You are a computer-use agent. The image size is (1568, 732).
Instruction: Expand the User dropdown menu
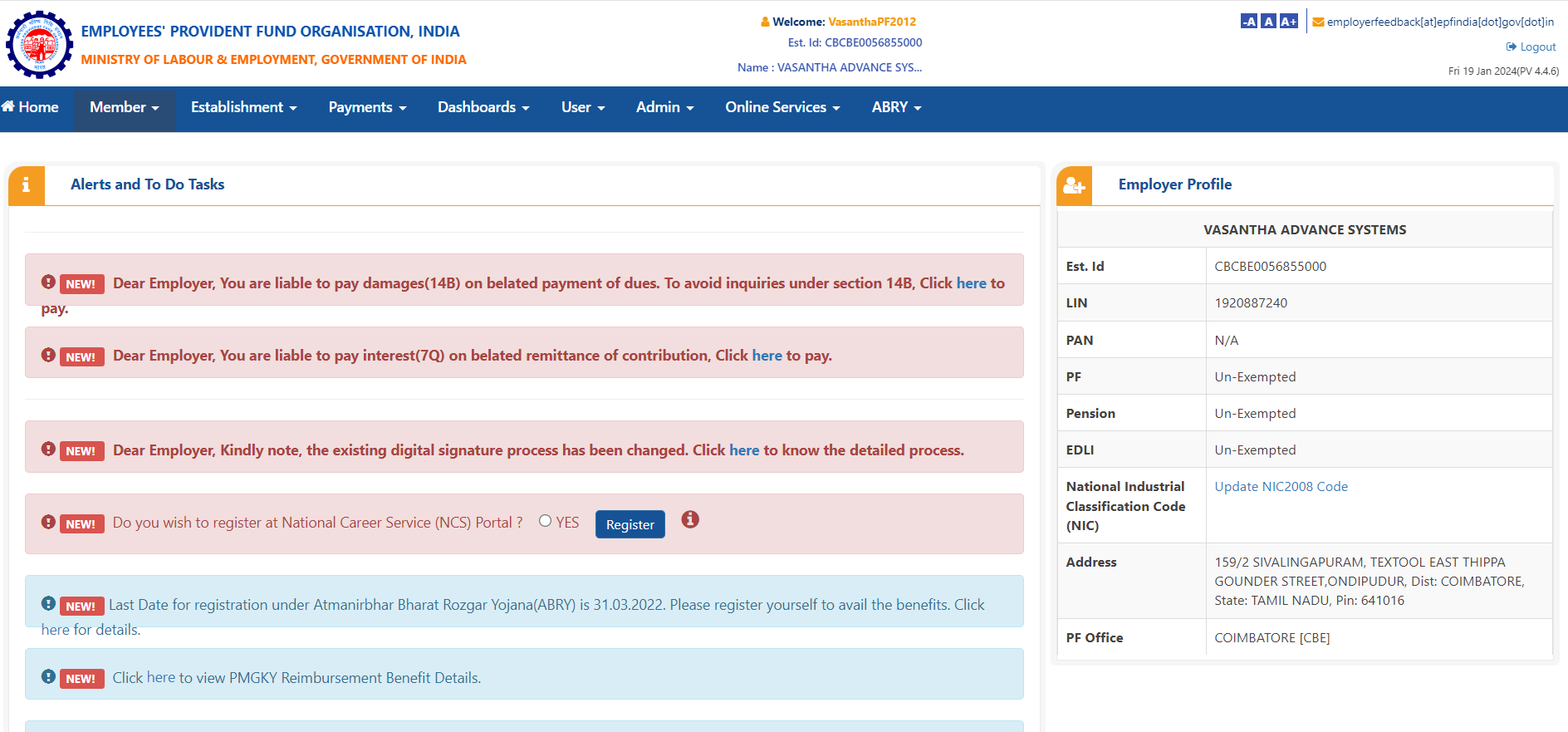pyautogui.click(x=583, y=107)
